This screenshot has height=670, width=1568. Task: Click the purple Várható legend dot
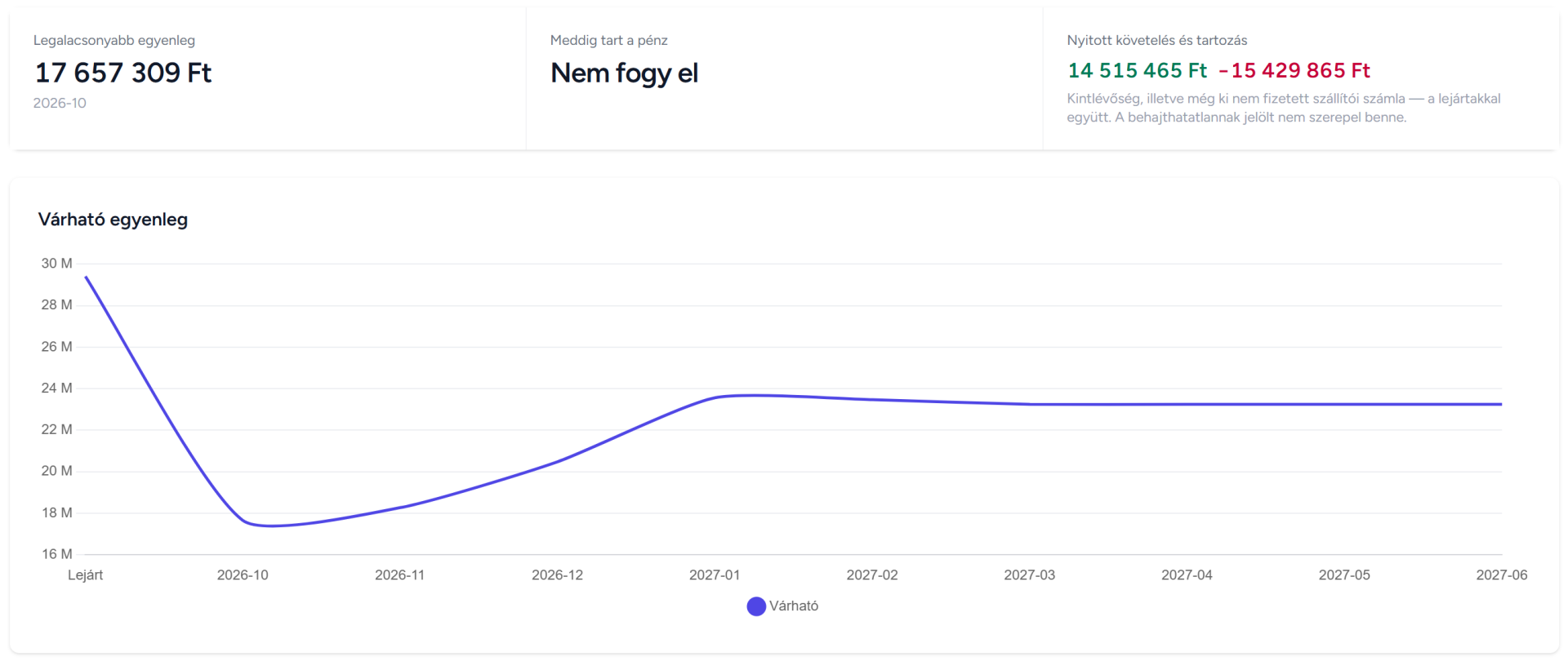point(756,606)
